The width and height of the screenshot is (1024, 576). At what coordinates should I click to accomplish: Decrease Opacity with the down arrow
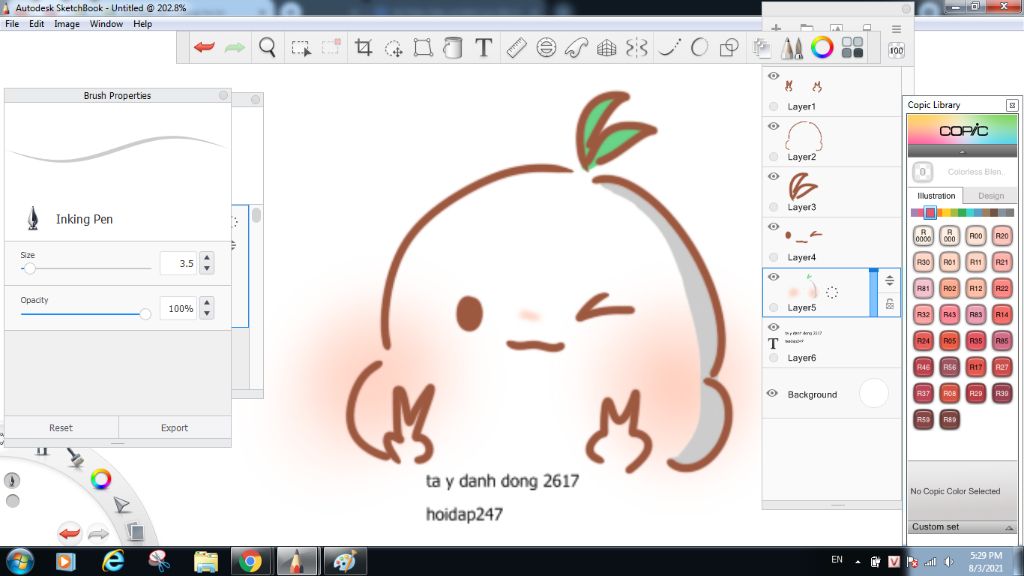pos(207,313)
